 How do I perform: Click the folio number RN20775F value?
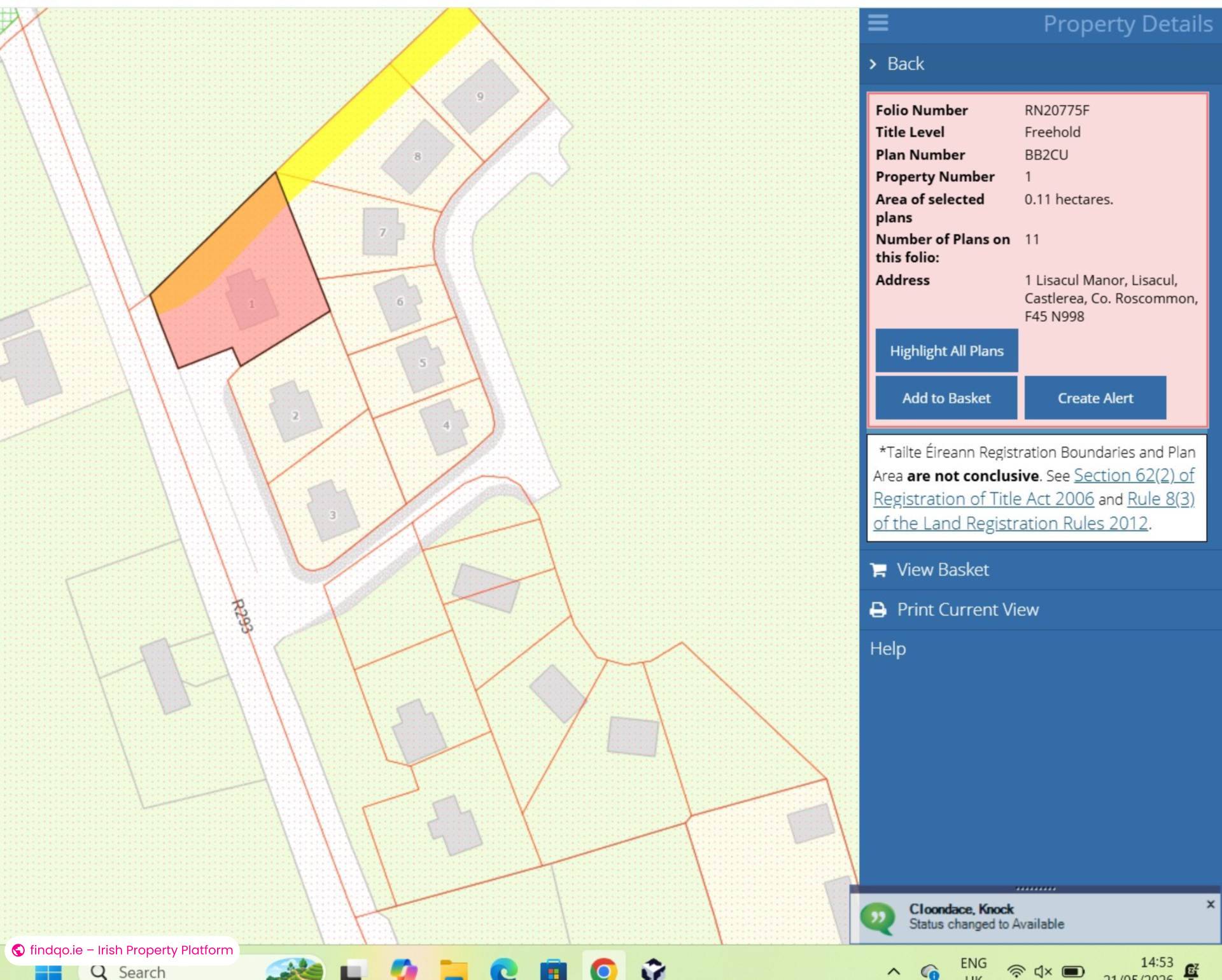1057,110
